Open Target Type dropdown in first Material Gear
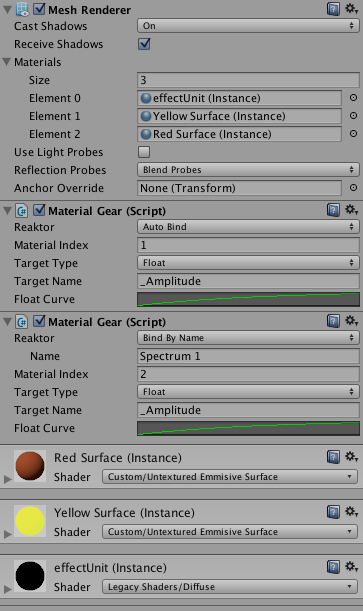 (248, 263)
